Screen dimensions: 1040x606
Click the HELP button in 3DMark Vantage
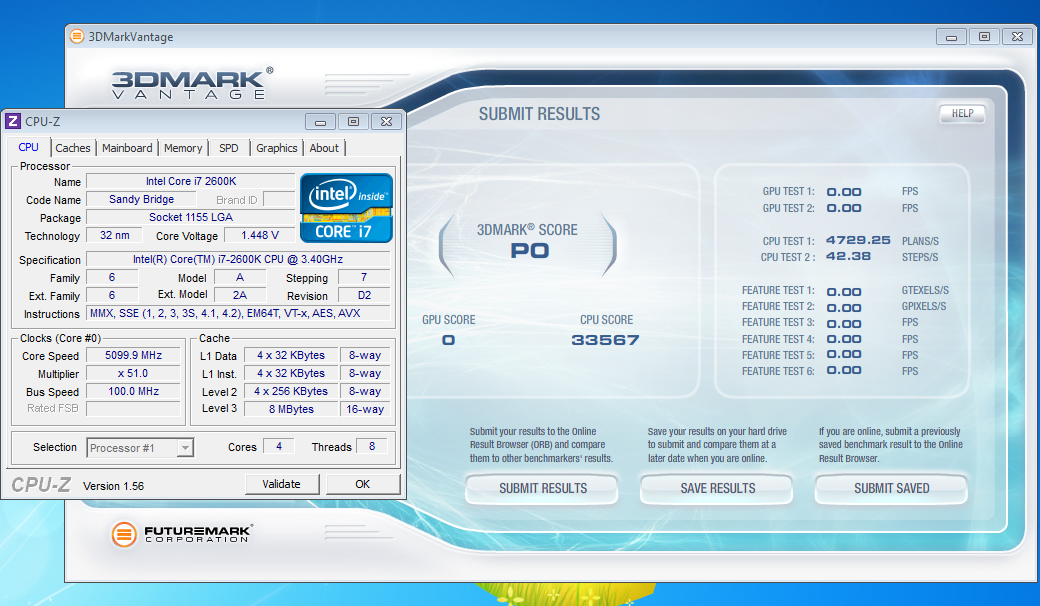962,113
